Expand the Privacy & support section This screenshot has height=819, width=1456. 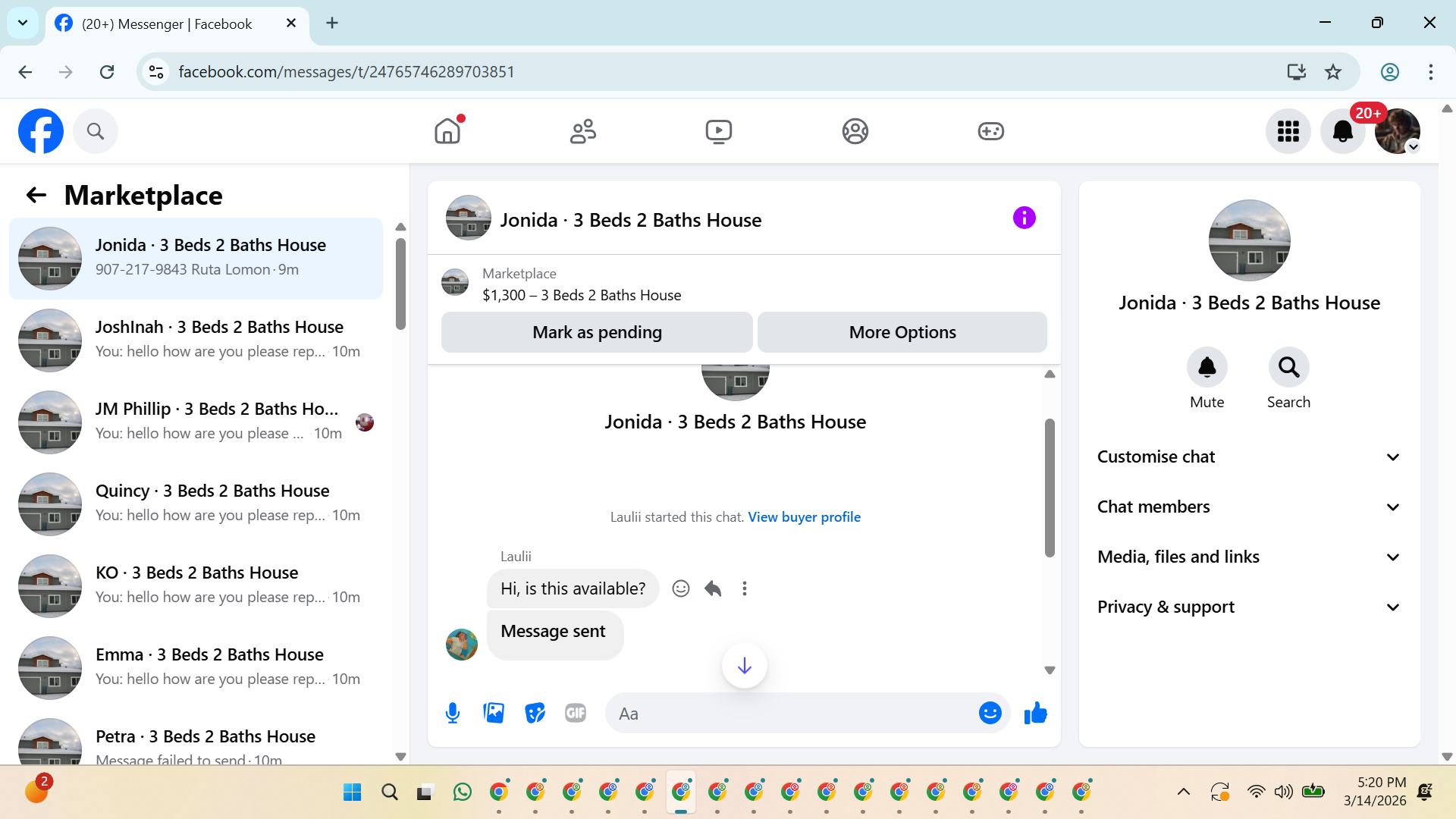click(1249, 607)
